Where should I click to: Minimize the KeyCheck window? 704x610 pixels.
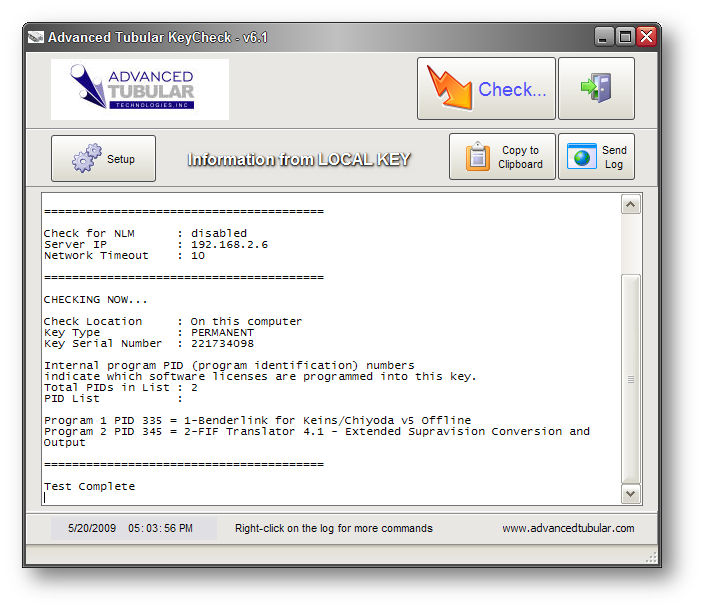pyautogui.click(x=603, y=37)
